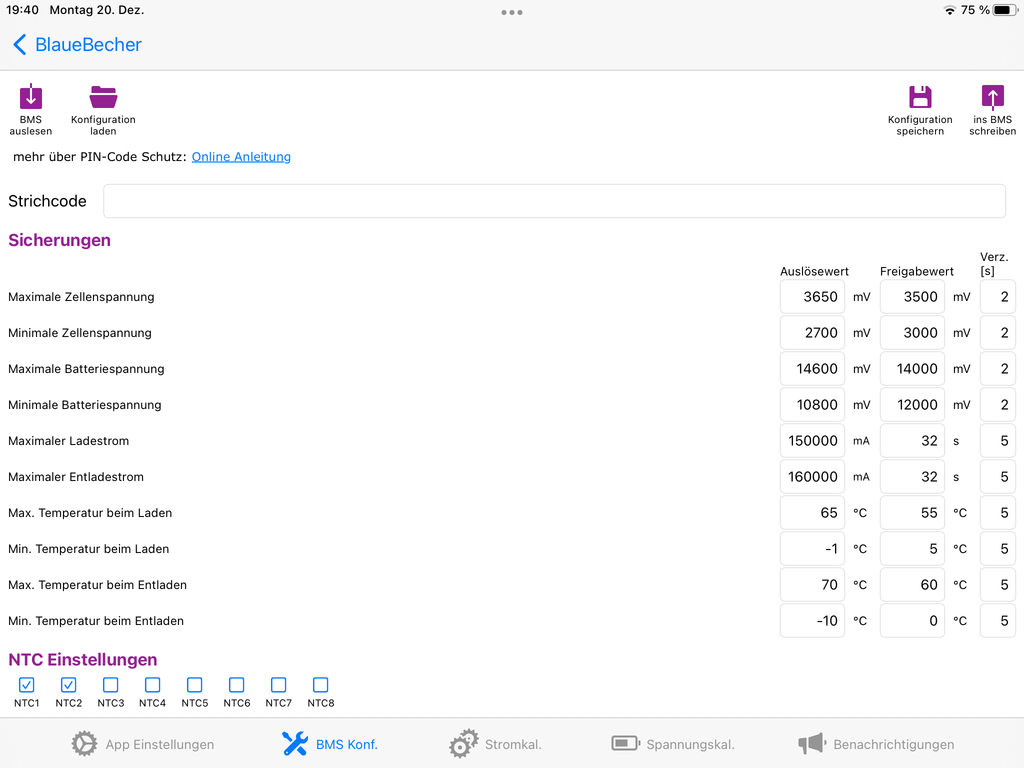Click the Sicherungen section heading

[x=59, y=240]
